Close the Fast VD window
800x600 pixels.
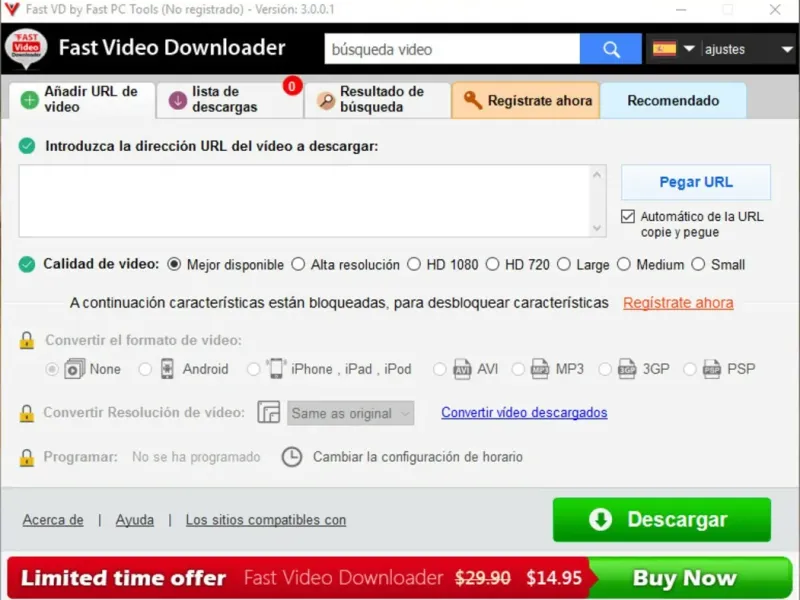tap(775, 9)
